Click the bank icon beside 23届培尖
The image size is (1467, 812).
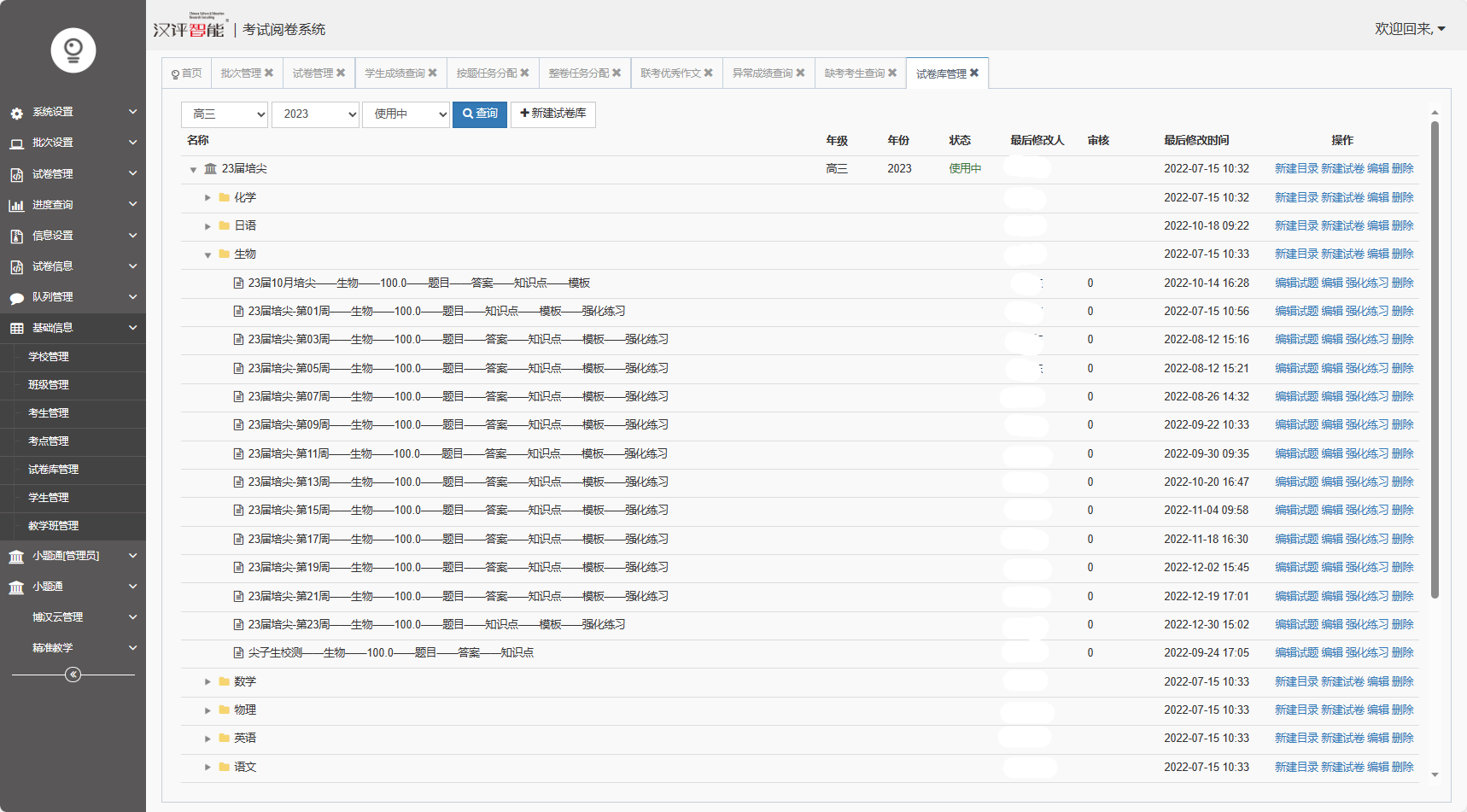[210, 169]
